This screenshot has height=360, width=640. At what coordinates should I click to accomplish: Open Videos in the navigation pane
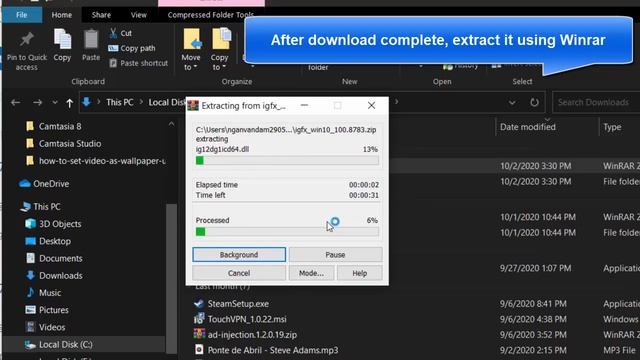coord(52,327)
